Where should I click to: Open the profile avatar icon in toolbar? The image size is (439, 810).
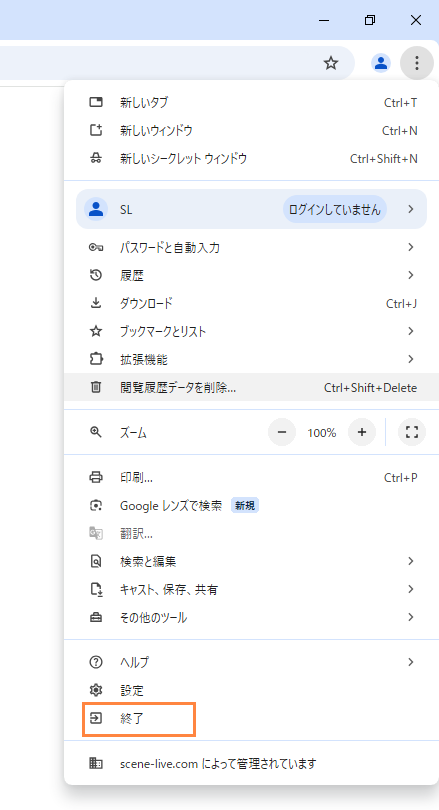381,63
